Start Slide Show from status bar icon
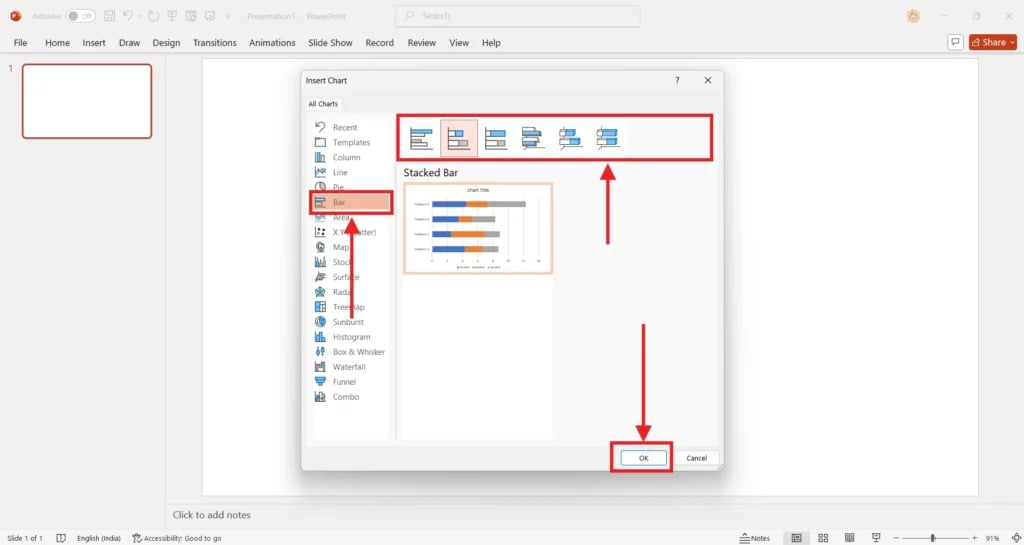Image resolution: width=1024 pixels, height=545 pixels. (876, 538)
